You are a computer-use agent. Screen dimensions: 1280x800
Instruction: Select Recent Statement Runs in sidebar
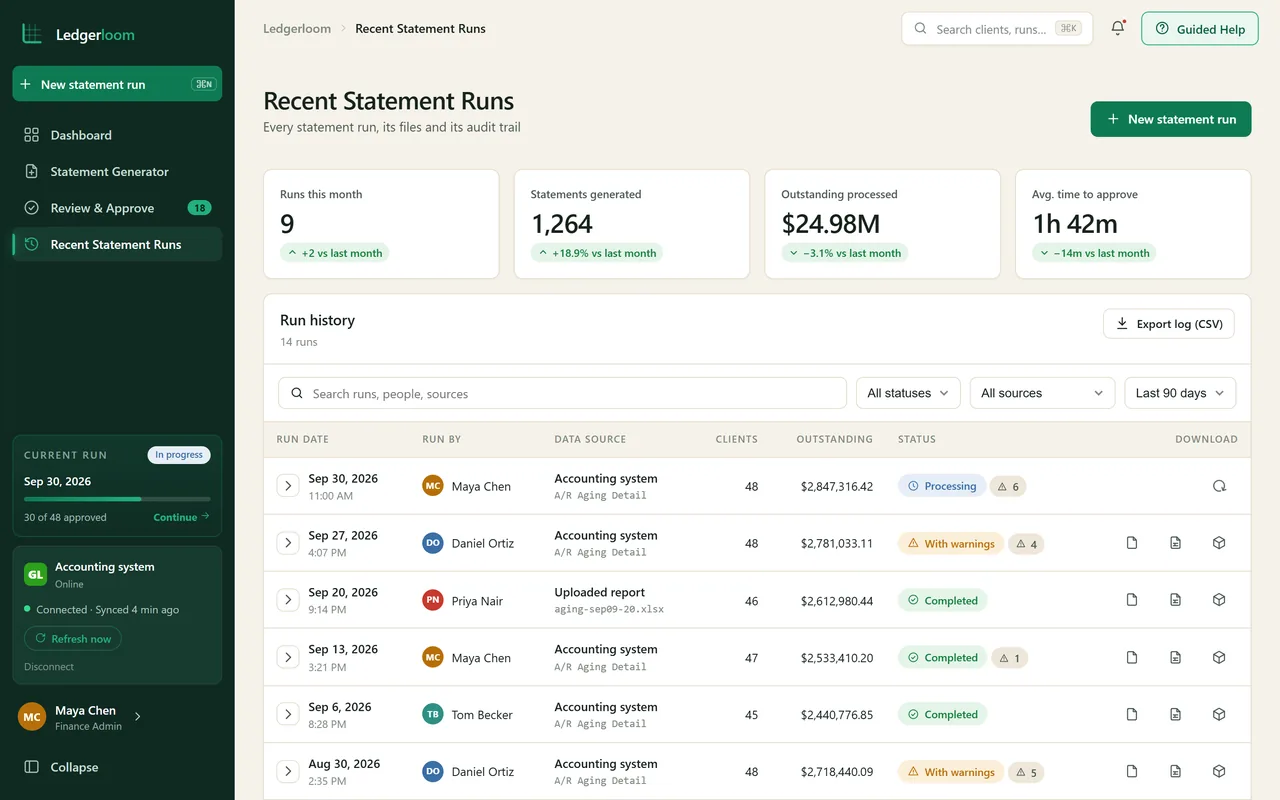[x=117, y=244]
